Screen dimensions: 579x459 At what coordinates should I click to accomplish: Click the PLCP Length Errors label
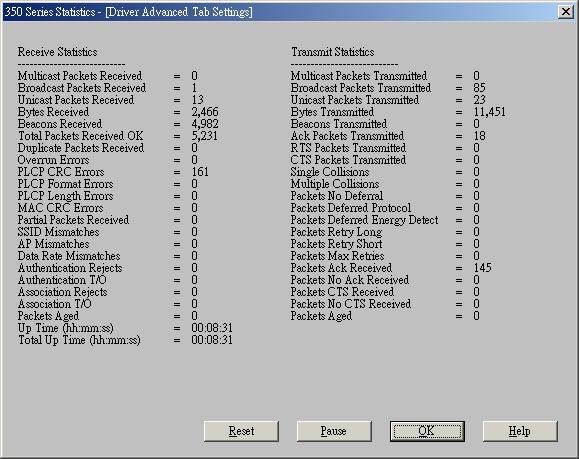(x=65, y=196)
